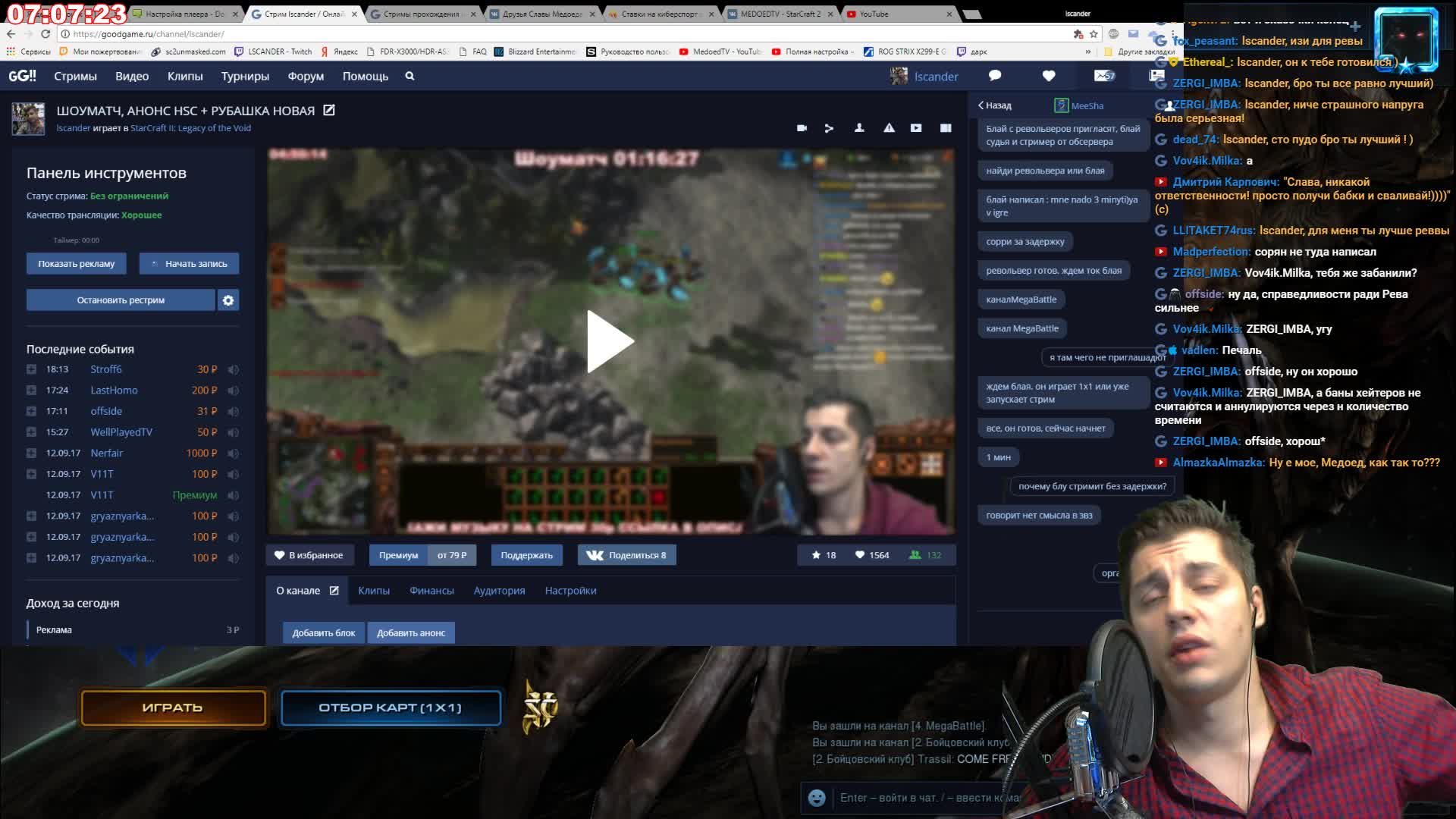This screenshot has width=1456, height=819.
Task: Expand the Nerfair 1000 ₽ event row
Action: point(31,453)
